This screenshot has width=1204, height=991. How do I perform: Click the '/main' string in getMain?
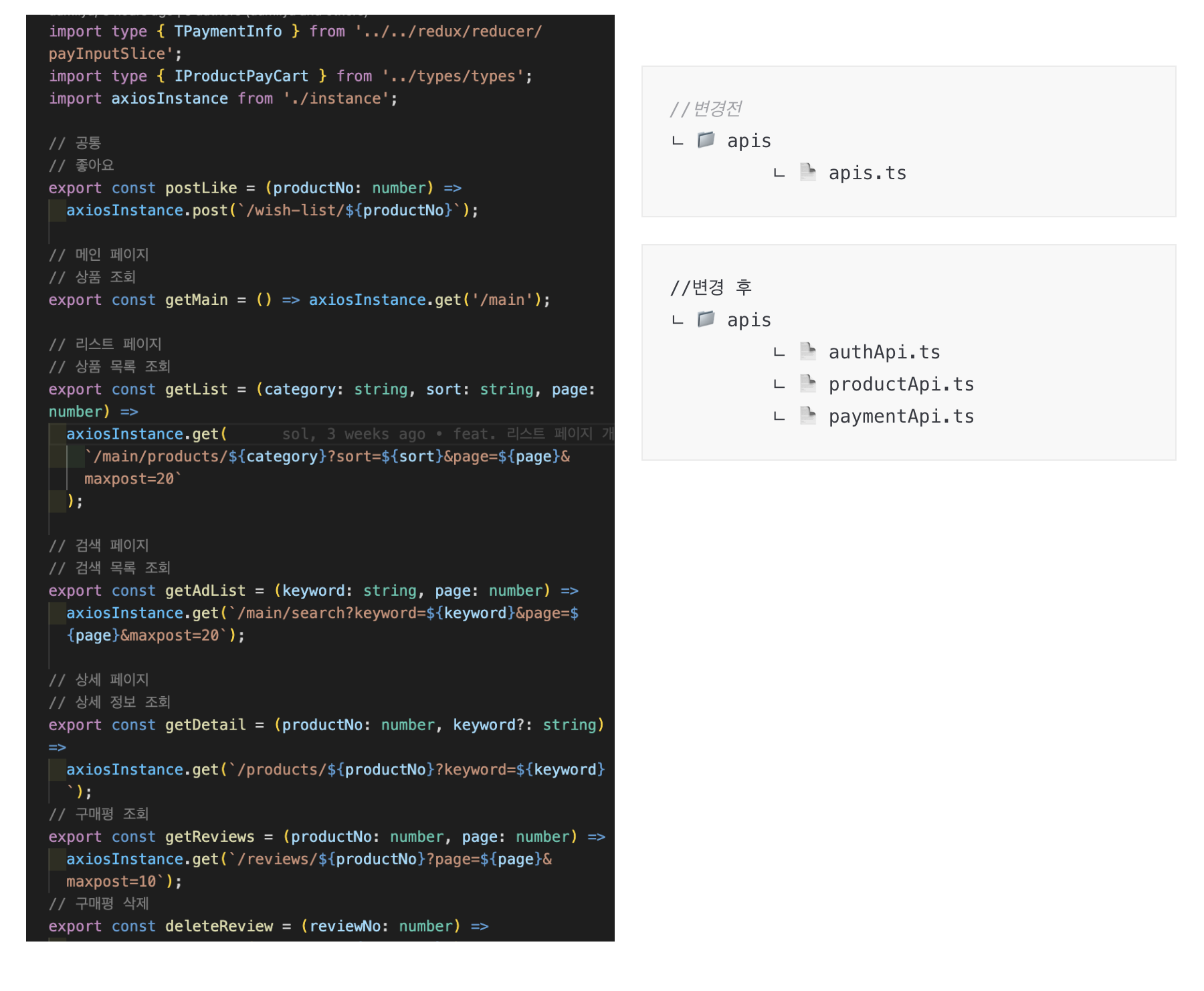click(502, 300)
